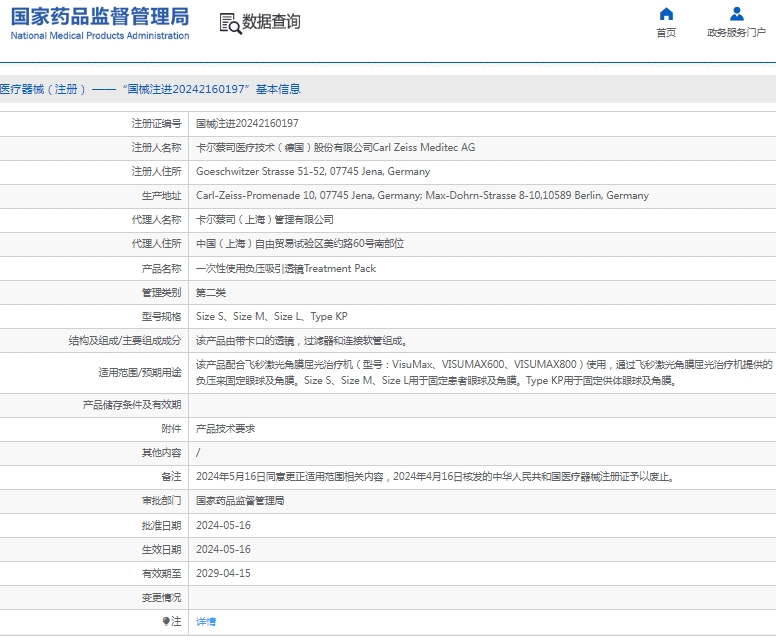This screenshot has width=776, height=642.
Task: Select the intended use text mentioning VisuMax
Action: [x=484, y=372]
